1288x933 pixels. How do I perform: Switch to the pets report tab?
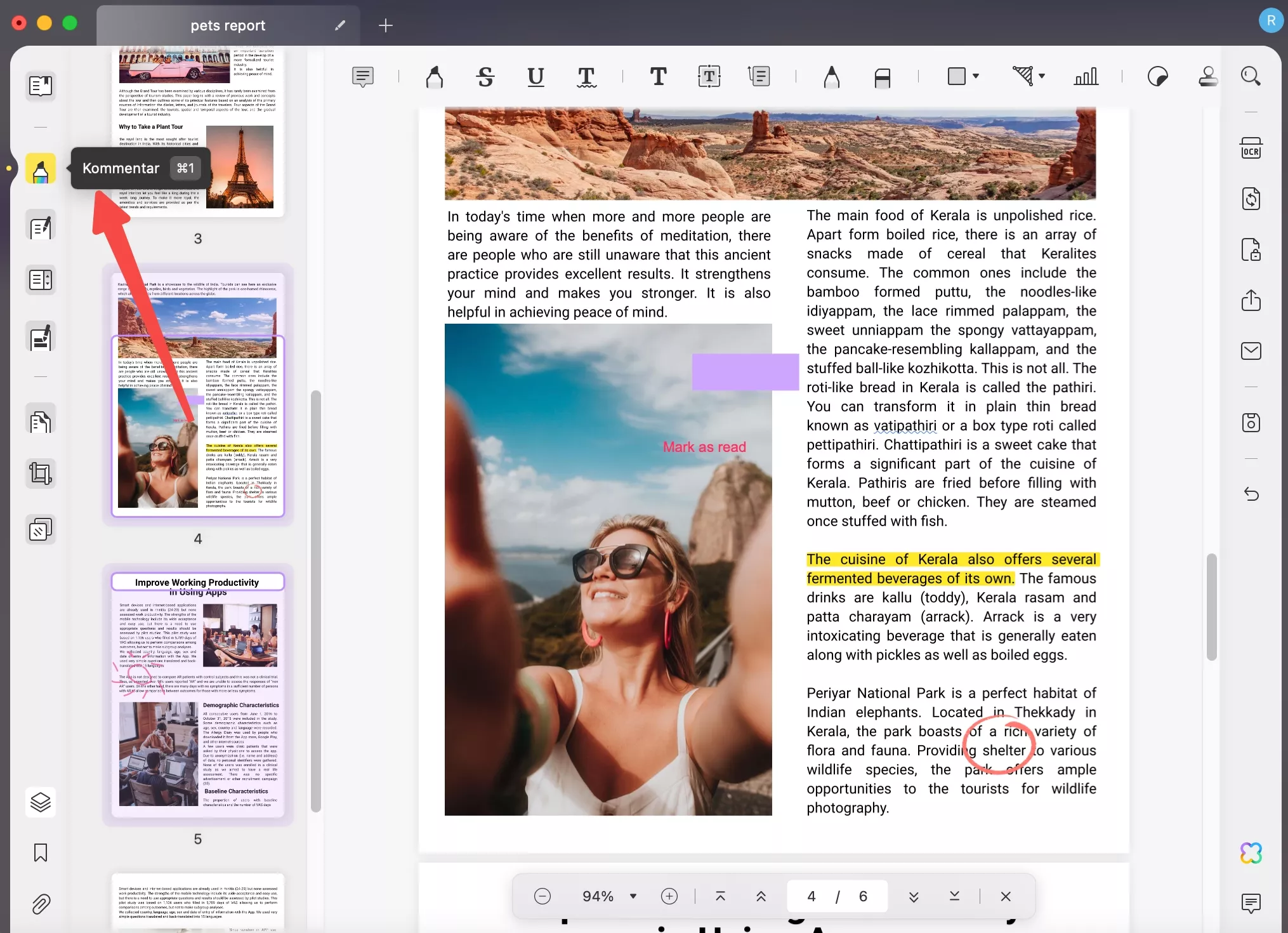click(228, 25)
